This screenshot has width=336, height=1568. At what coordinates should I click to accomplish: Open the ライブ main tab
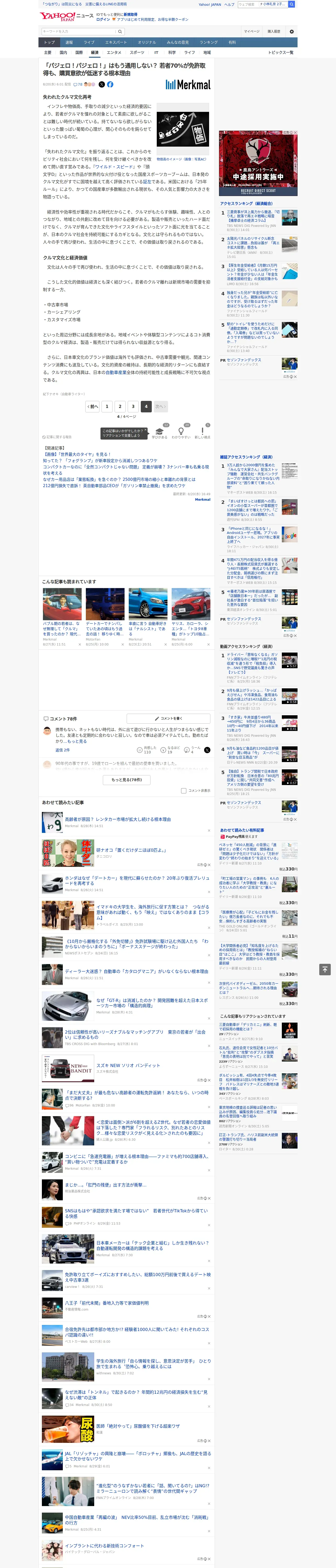(x=89, y=43)
